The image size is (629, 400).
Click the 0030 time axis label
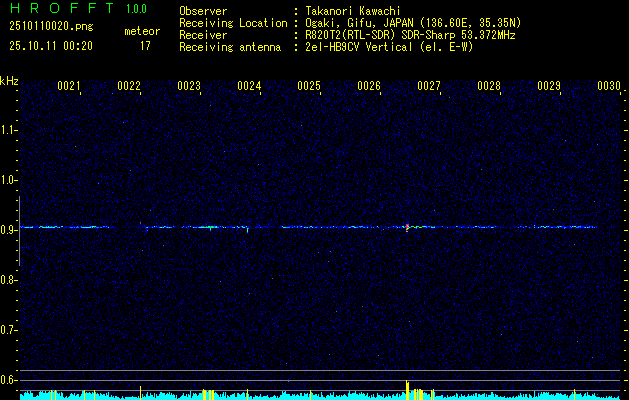point(609,85)
